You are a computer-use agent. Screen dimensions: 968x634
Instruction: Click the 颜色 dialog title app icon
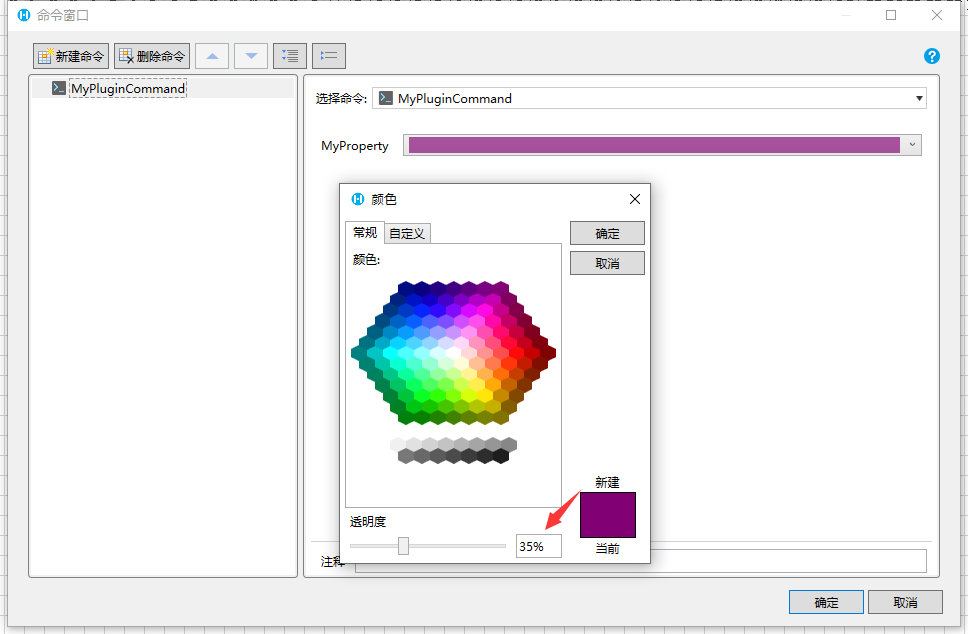358,199
